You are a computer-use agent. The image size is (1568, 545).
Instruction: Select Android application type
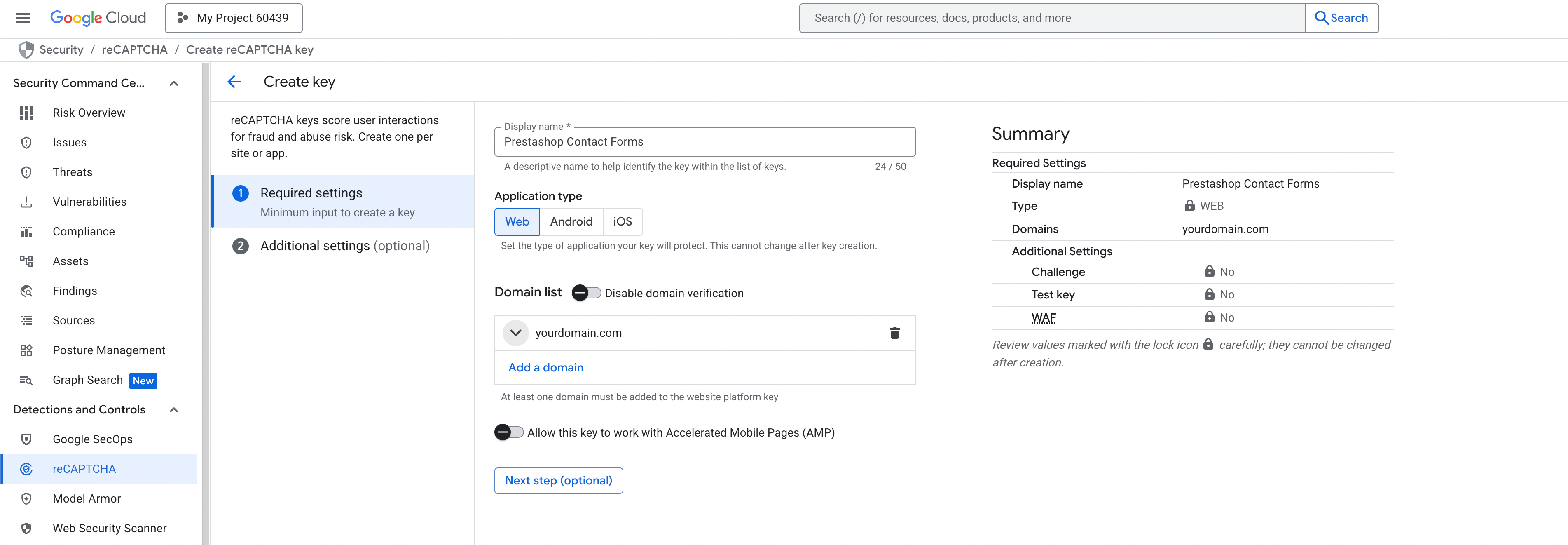coord(570,222)
